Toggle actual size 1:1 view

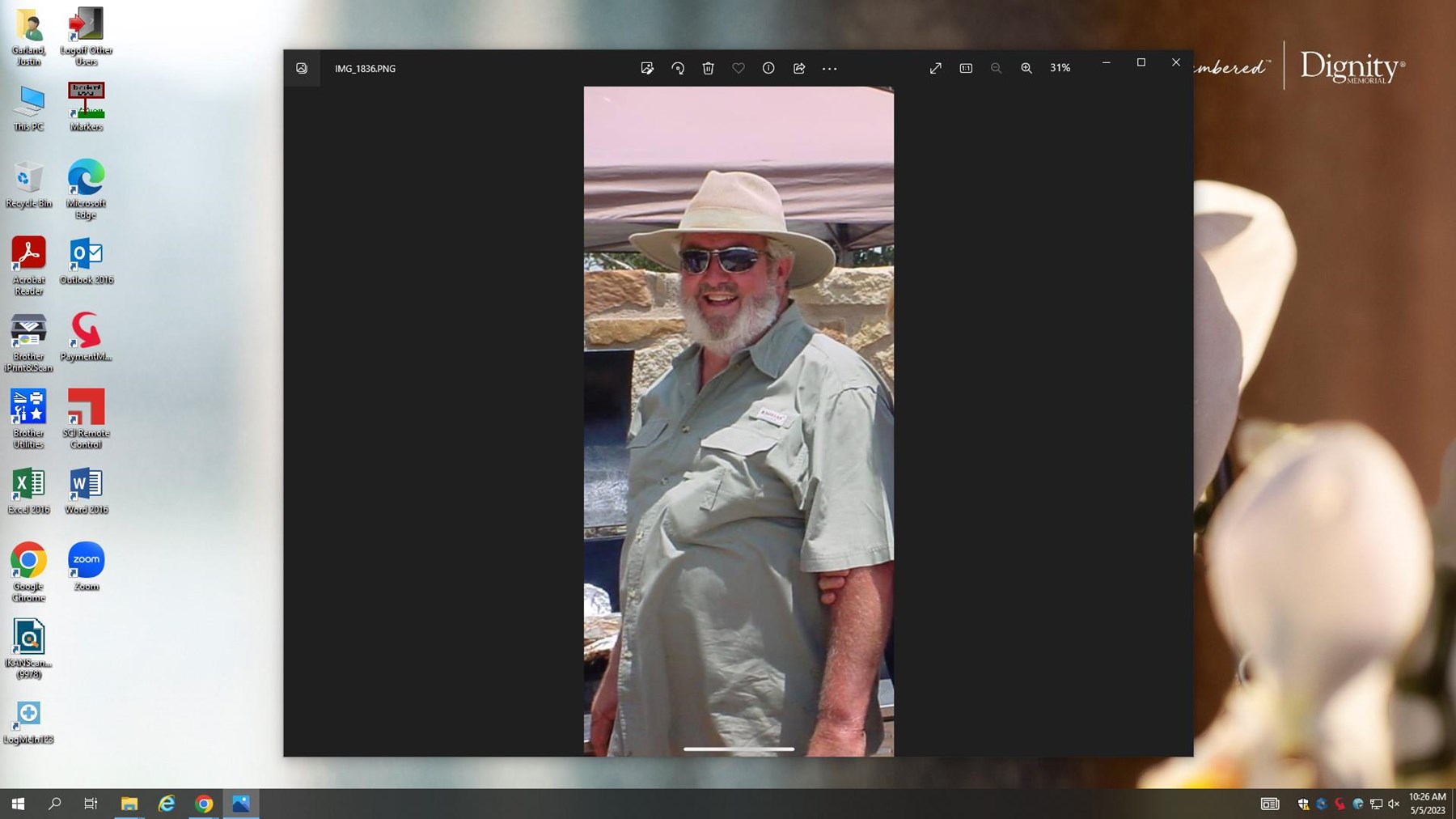click(x=966, y=69)
